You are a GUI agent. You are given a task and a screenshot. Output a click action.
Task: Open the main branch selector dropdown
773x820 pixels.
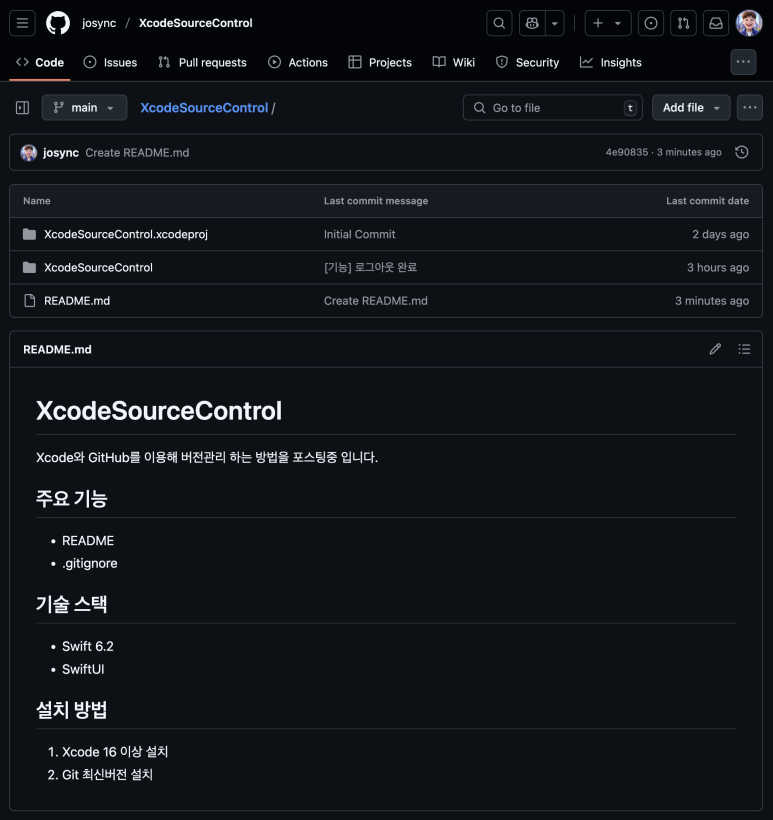tap(84, 108)
